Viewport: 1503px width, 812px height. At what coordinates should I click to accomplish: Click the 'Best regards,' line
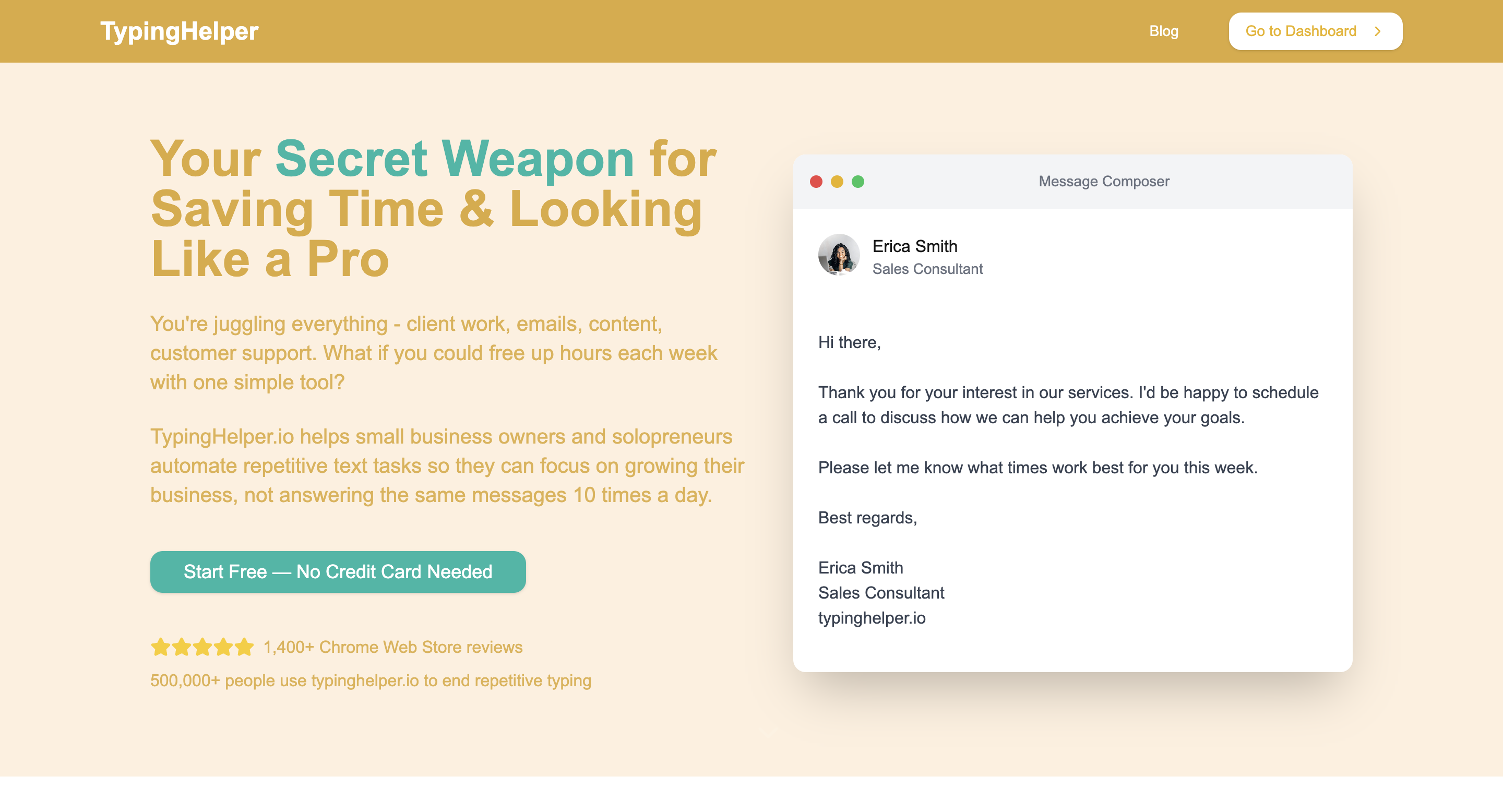click(x=867, y=518)
